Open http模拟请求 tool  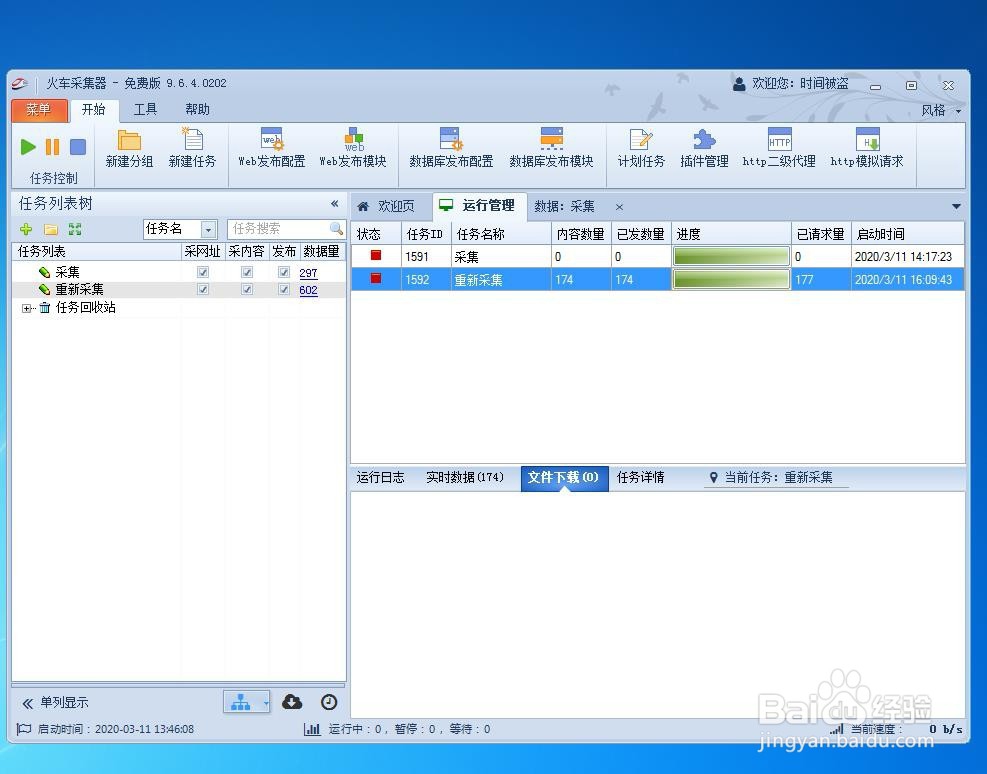pos(867,149)
